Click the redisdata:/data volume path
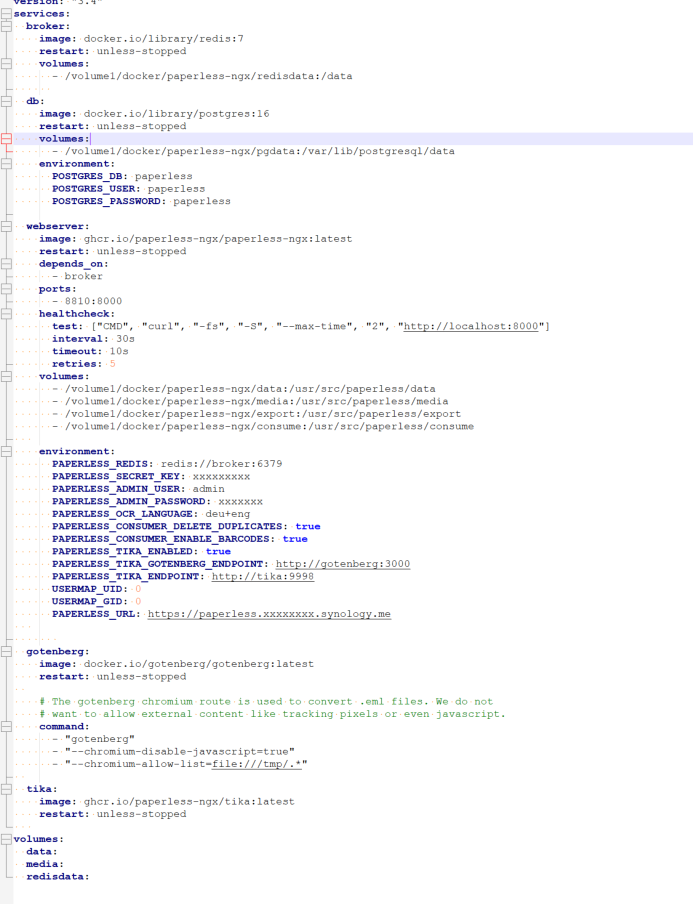 tap(208, 76)
